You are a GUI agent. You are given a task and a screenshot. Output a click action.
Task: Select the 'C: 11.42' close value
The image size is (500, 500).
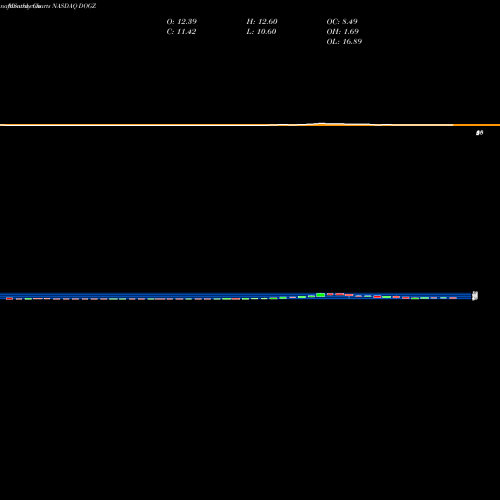pos(181,32)
